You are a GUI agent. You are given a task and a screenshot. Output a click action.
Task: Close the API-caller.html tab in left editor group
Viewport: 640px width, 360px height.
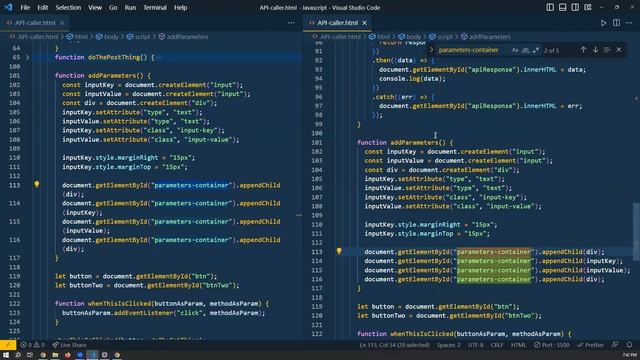tap(62, 23)
